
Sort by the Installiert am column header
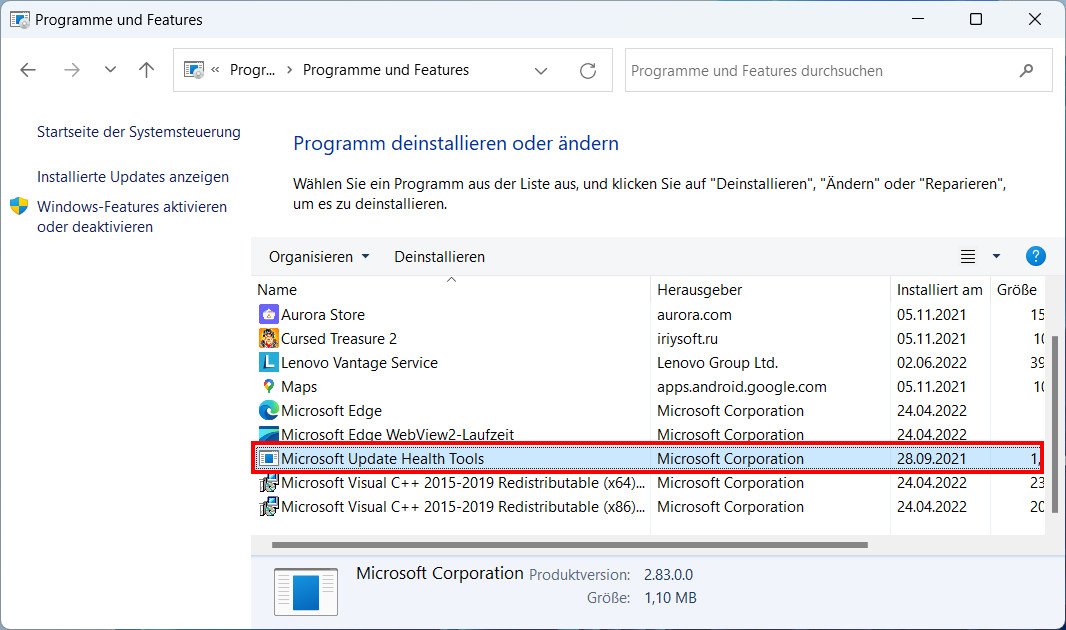point(940,290)
